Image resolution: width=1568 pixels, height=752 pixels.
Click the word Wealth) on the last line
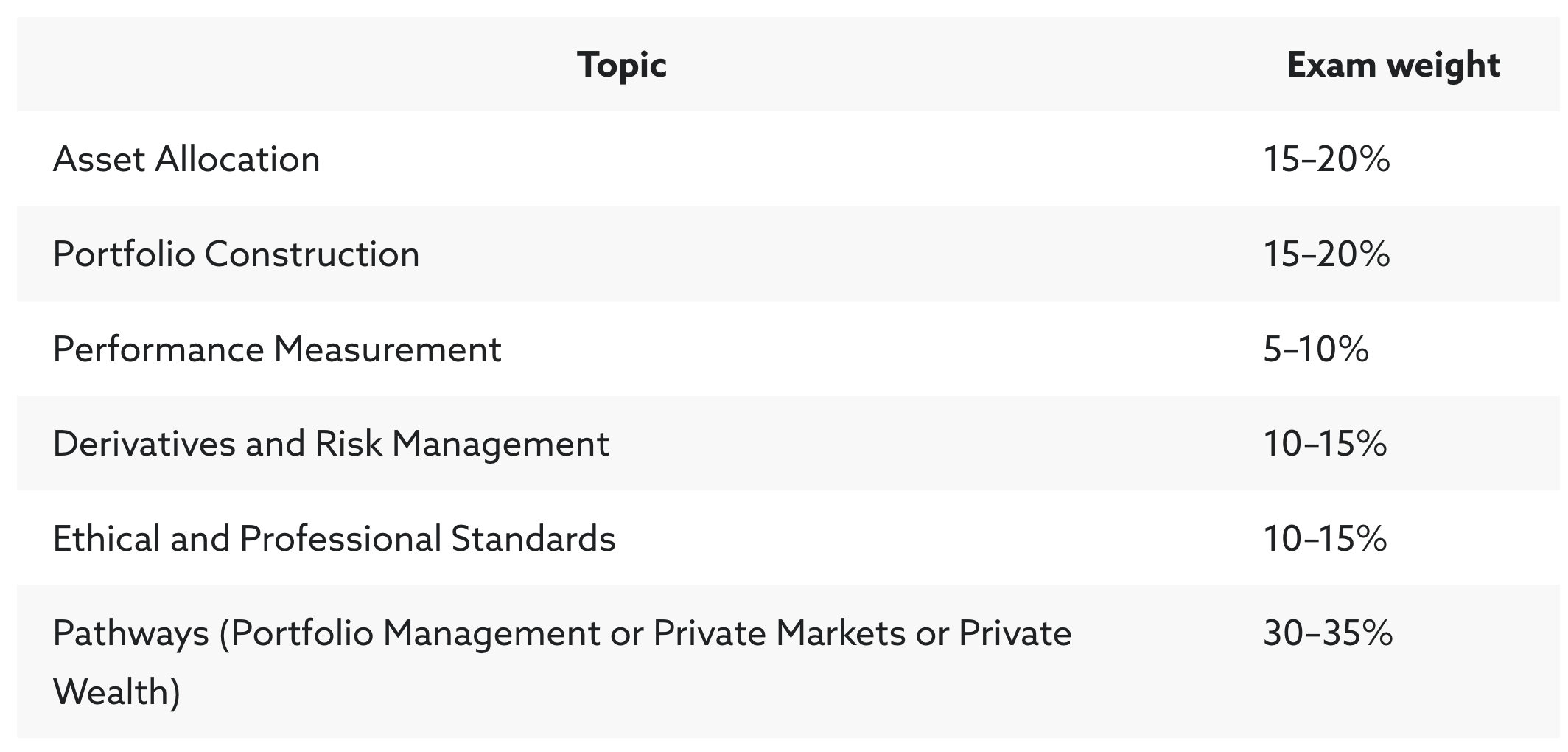116,692
